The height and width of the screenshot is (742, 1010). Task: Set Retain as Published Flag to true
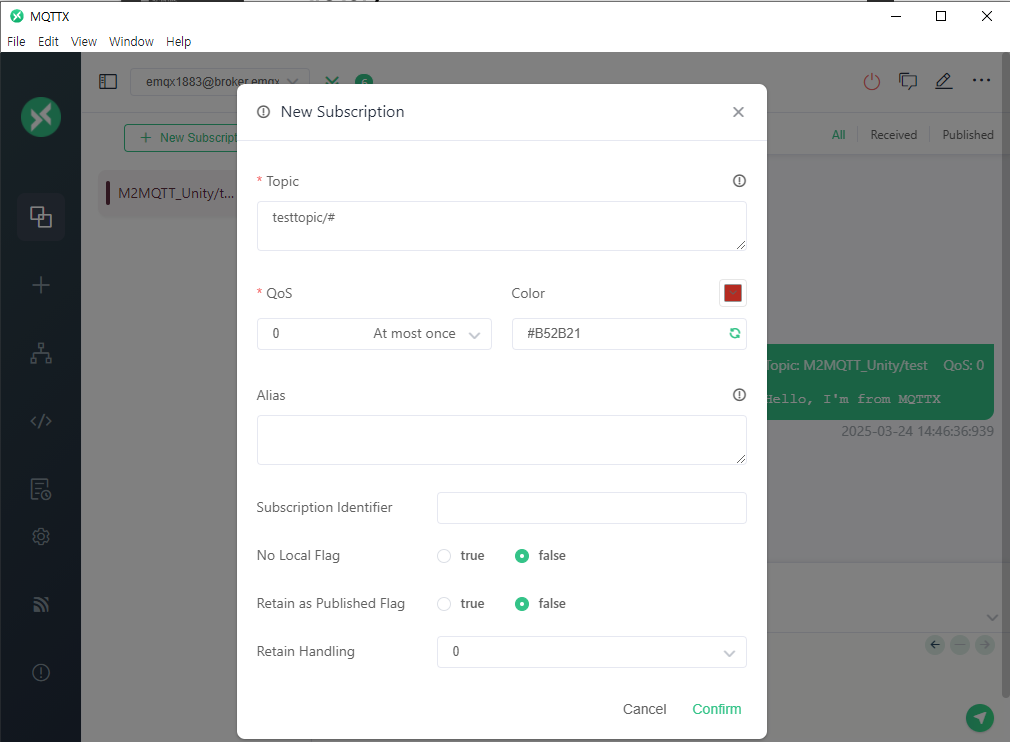click(x=444, y=604)
